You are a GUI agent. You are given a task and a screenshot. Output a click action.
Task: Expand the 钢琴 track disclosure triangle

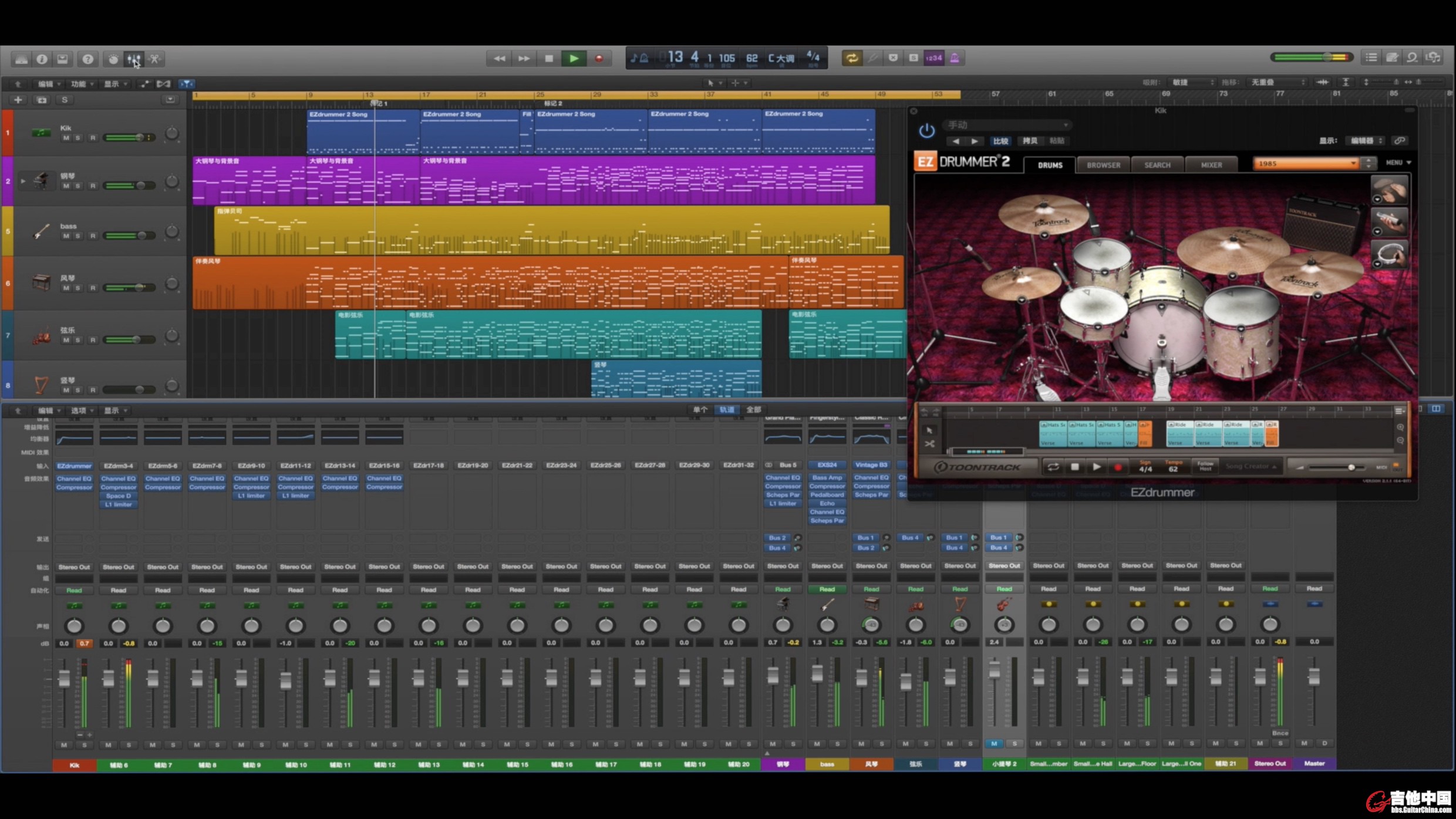[23, 181]
